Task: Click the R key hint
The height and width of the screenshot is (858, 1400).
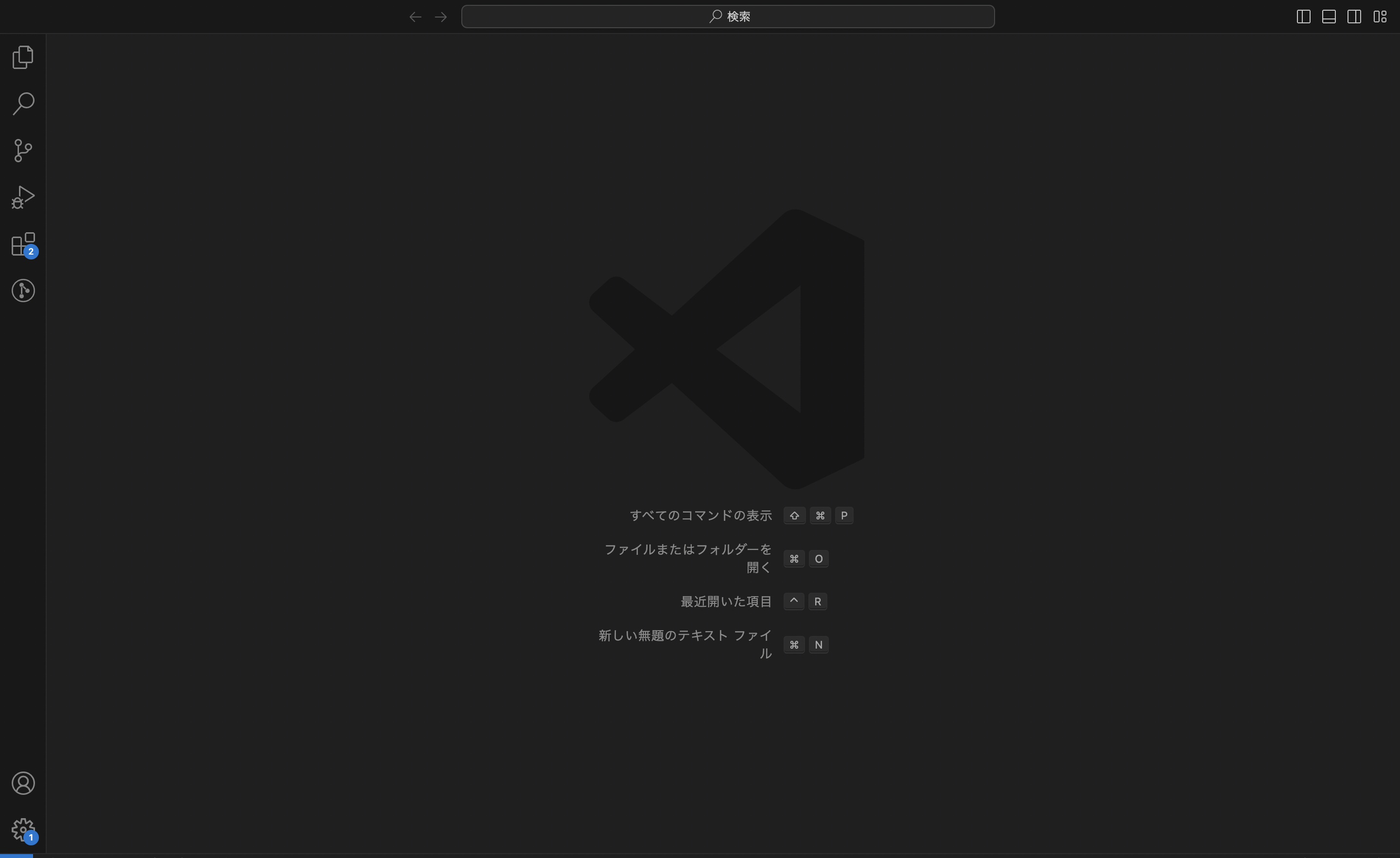Action: 818,601
